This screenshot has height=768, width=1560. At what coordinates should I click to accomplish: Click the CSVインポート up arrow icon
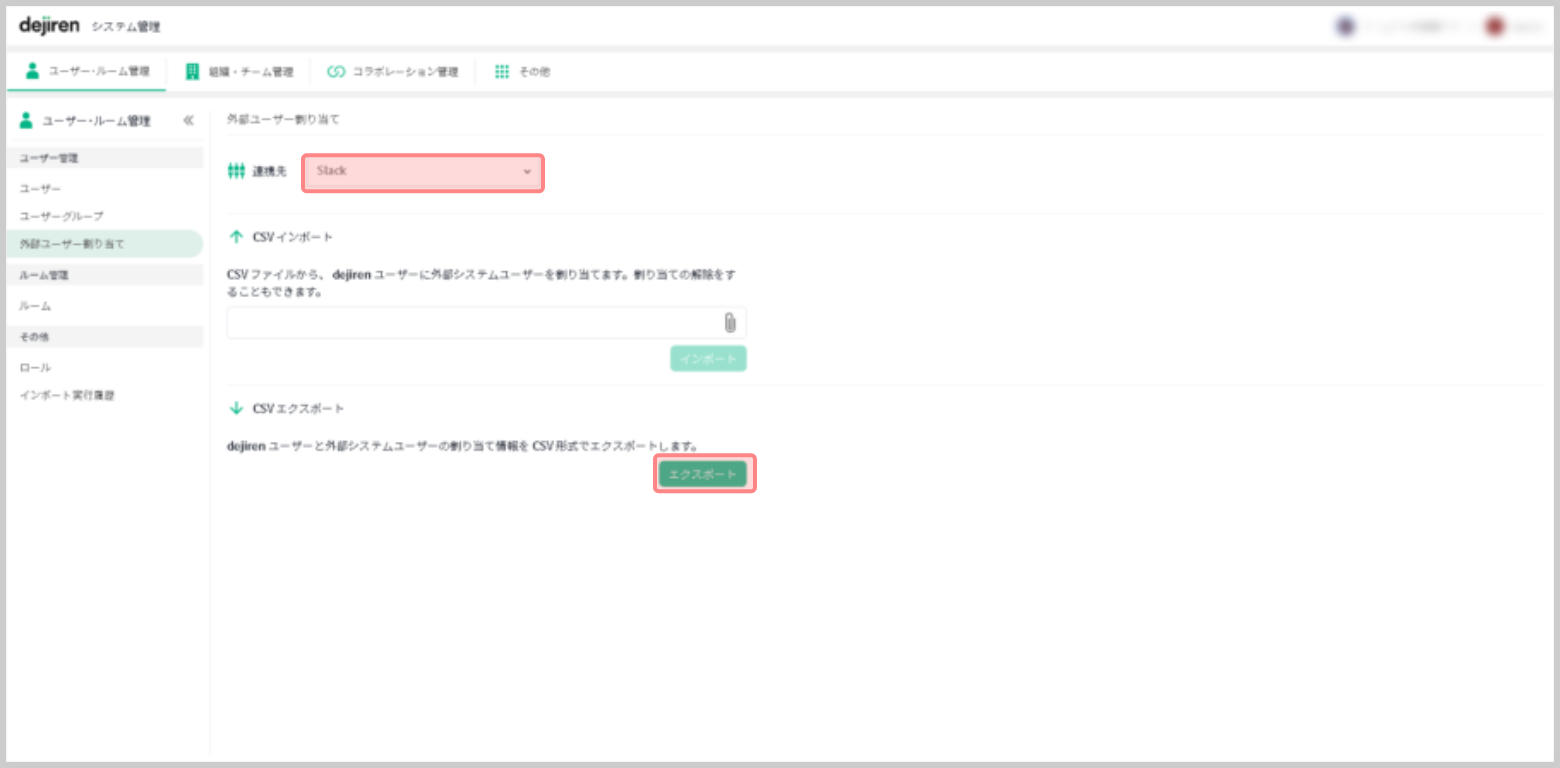(x=236, y=237)
